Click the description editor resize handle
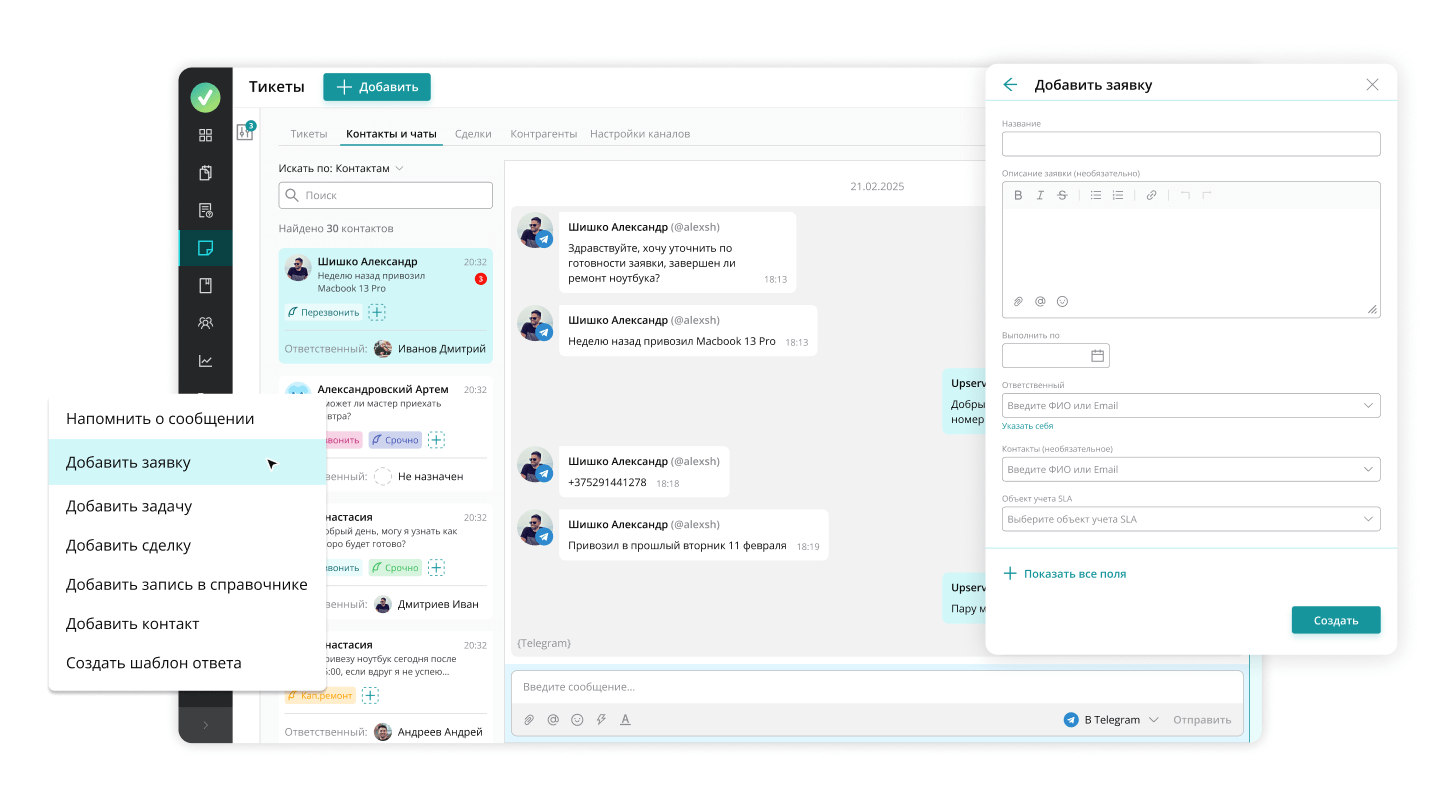This screenshot has height=810, width=1440. [1372, 310]
